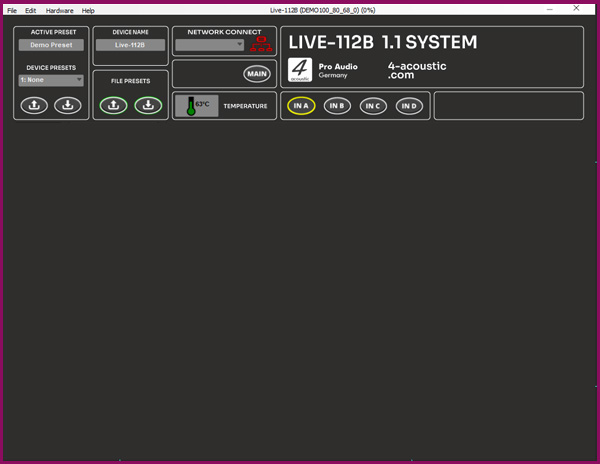Click the device presets upload icon

coord(34,105)
